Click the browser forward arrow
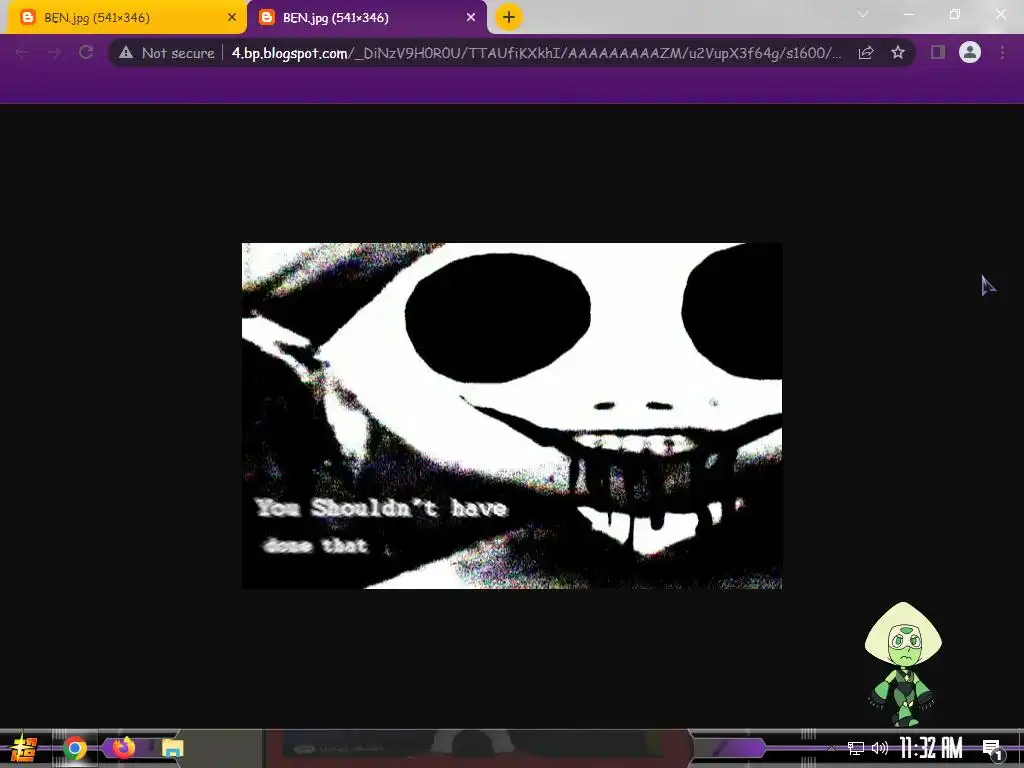Viewport: 1024px width, 768px height. (54, 53)
